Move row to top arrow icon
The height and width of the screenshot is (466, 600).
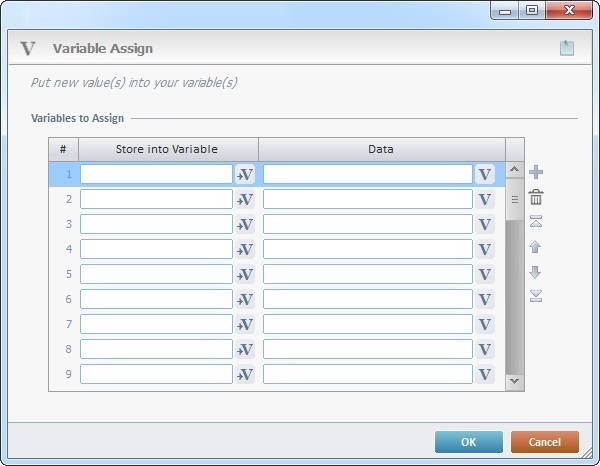tap(536, 222)
